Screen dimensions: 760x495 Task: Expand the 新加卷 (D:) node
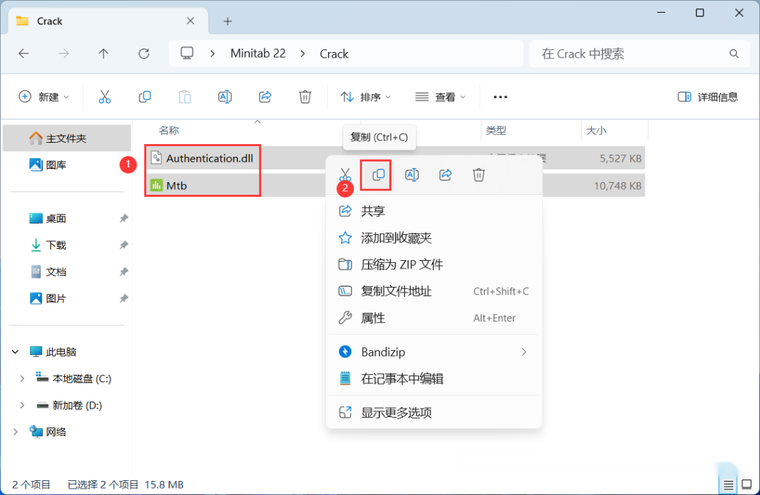22,405
